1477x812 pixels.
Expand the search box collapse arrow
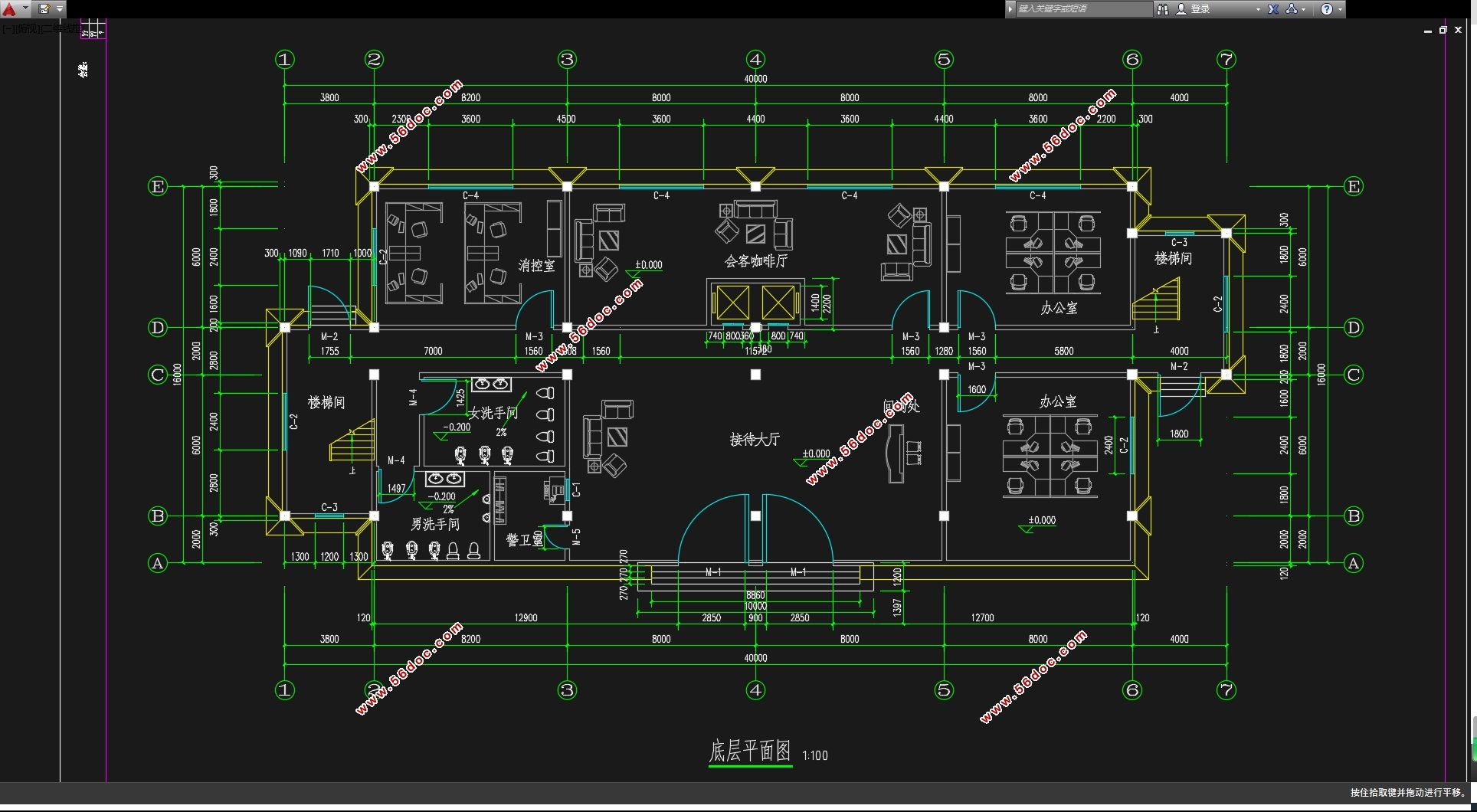[x=1010, y=9]
